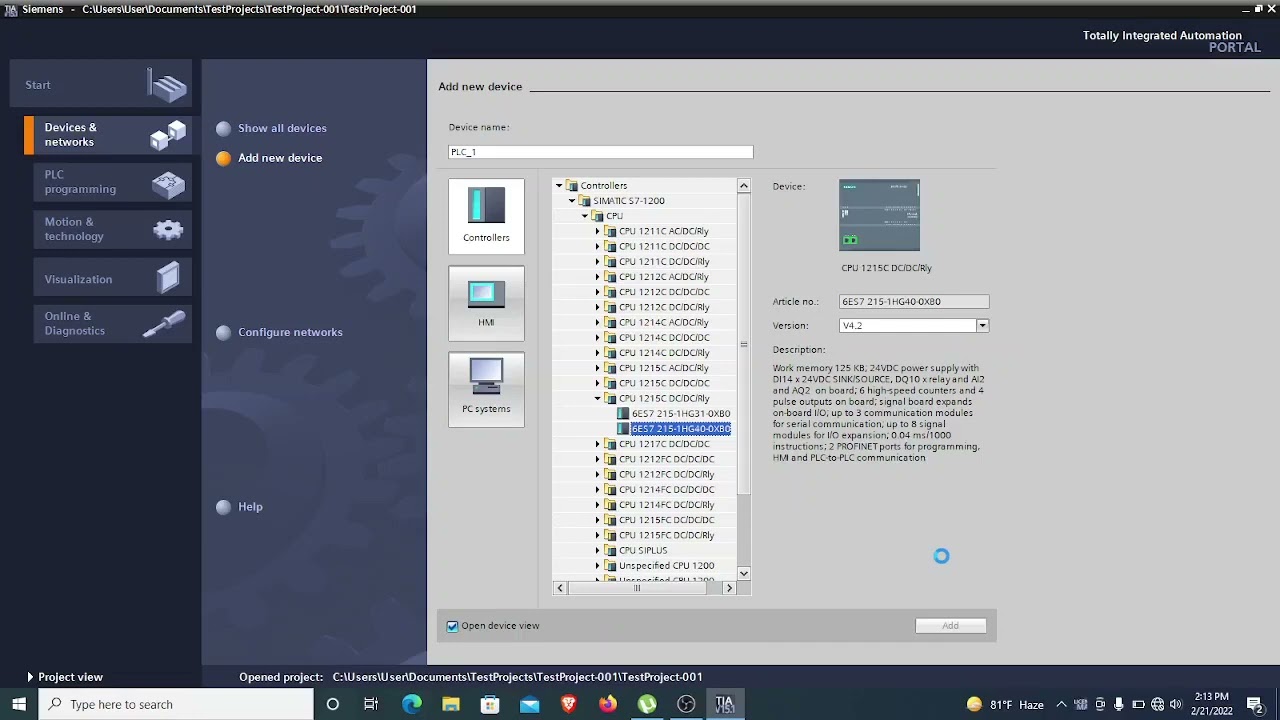Open File Explorer from the taskbar
This screenshot has height=720, width=1280.
[x=451, y=704]
